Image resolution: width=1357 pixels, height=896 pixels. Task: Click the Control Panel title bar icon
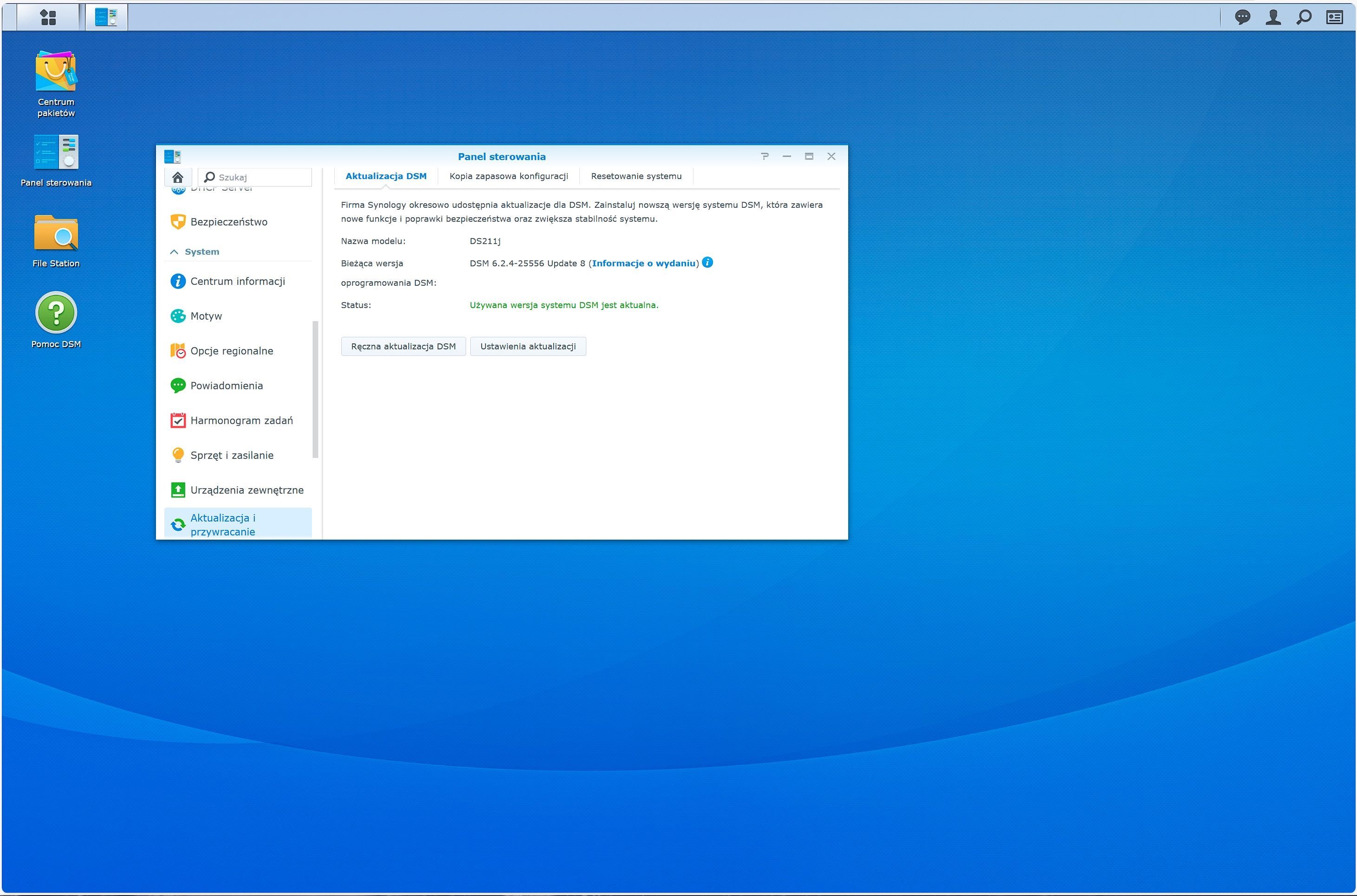click(x=173, y=156)
